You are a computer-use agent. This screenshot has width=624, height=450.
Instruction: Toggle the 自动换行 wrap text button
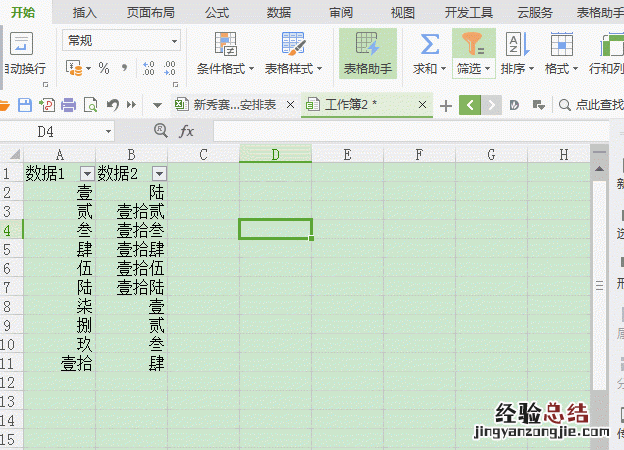point(22,45)
